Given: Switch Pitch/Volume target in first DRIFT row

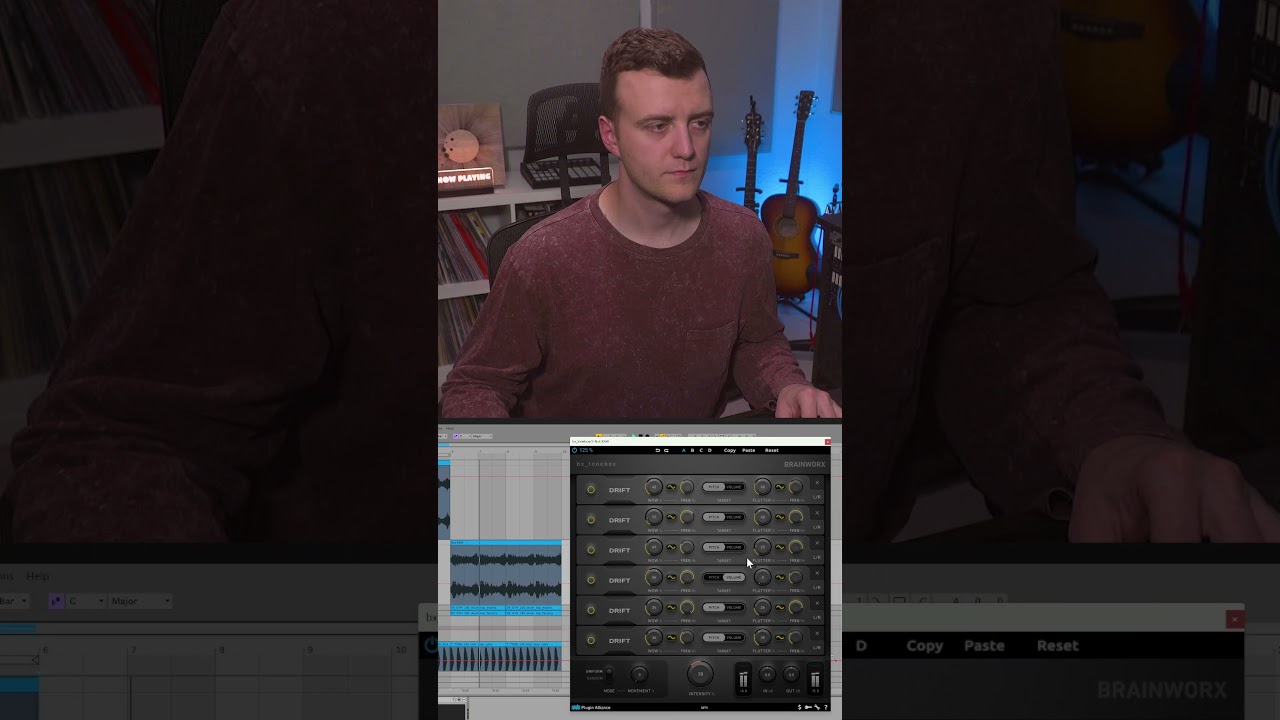Looking at the screenshot, I should (x=724, y=487).
